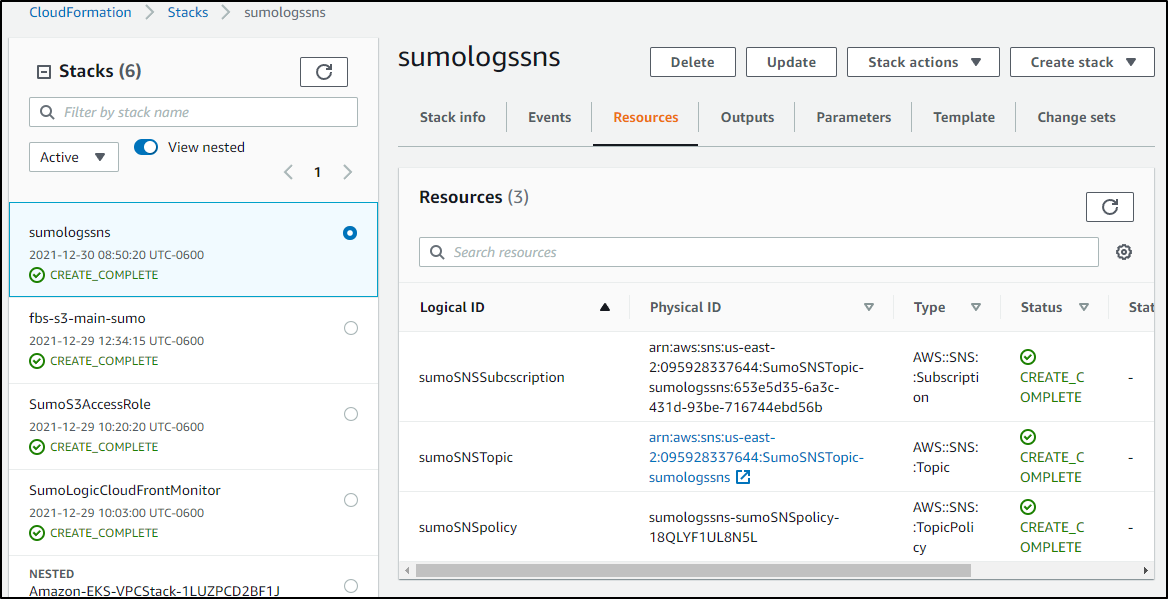
Task: Click the Logical ID column header
Action: click(453, 307)
